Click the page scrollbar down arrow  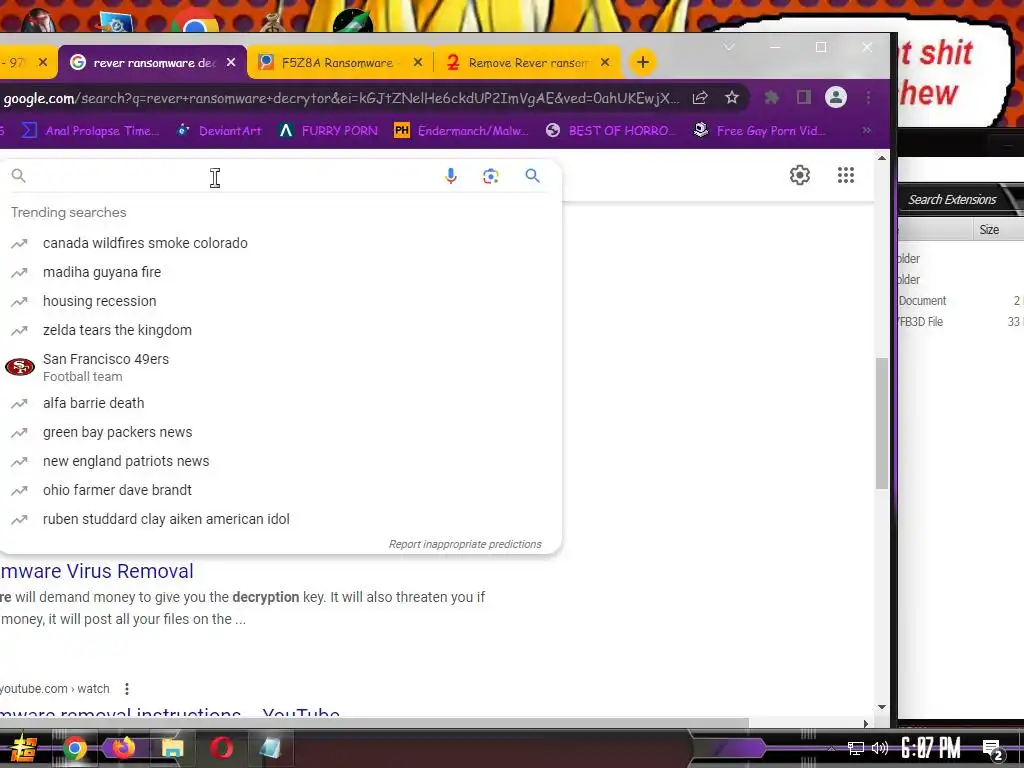[882, 707]
